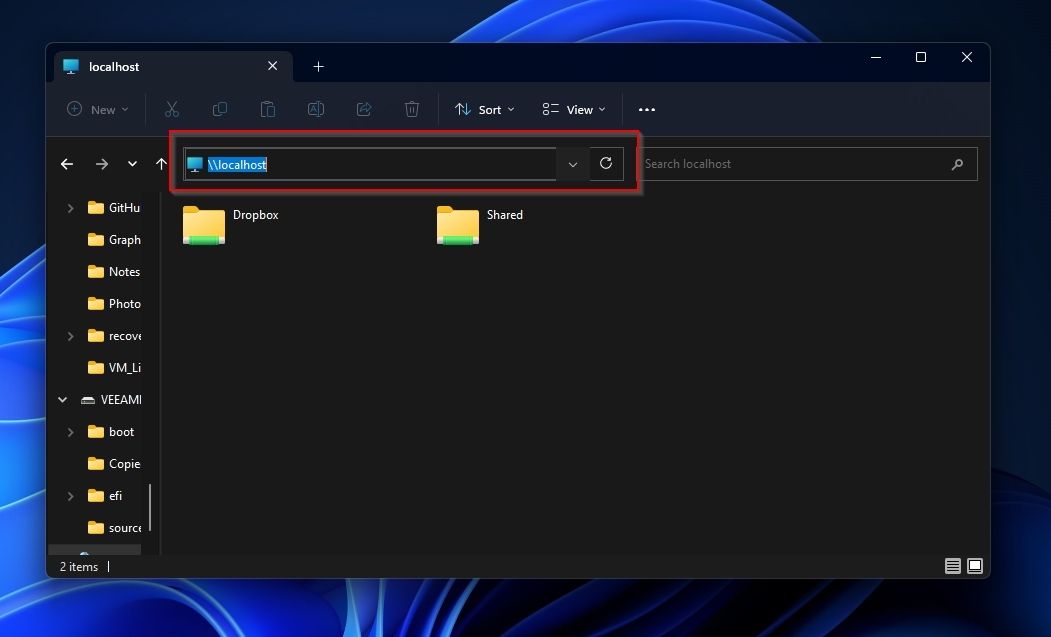Select the Rename icon in the toolbar
Screen dimensions: 1051x637
tap(316, 109)
